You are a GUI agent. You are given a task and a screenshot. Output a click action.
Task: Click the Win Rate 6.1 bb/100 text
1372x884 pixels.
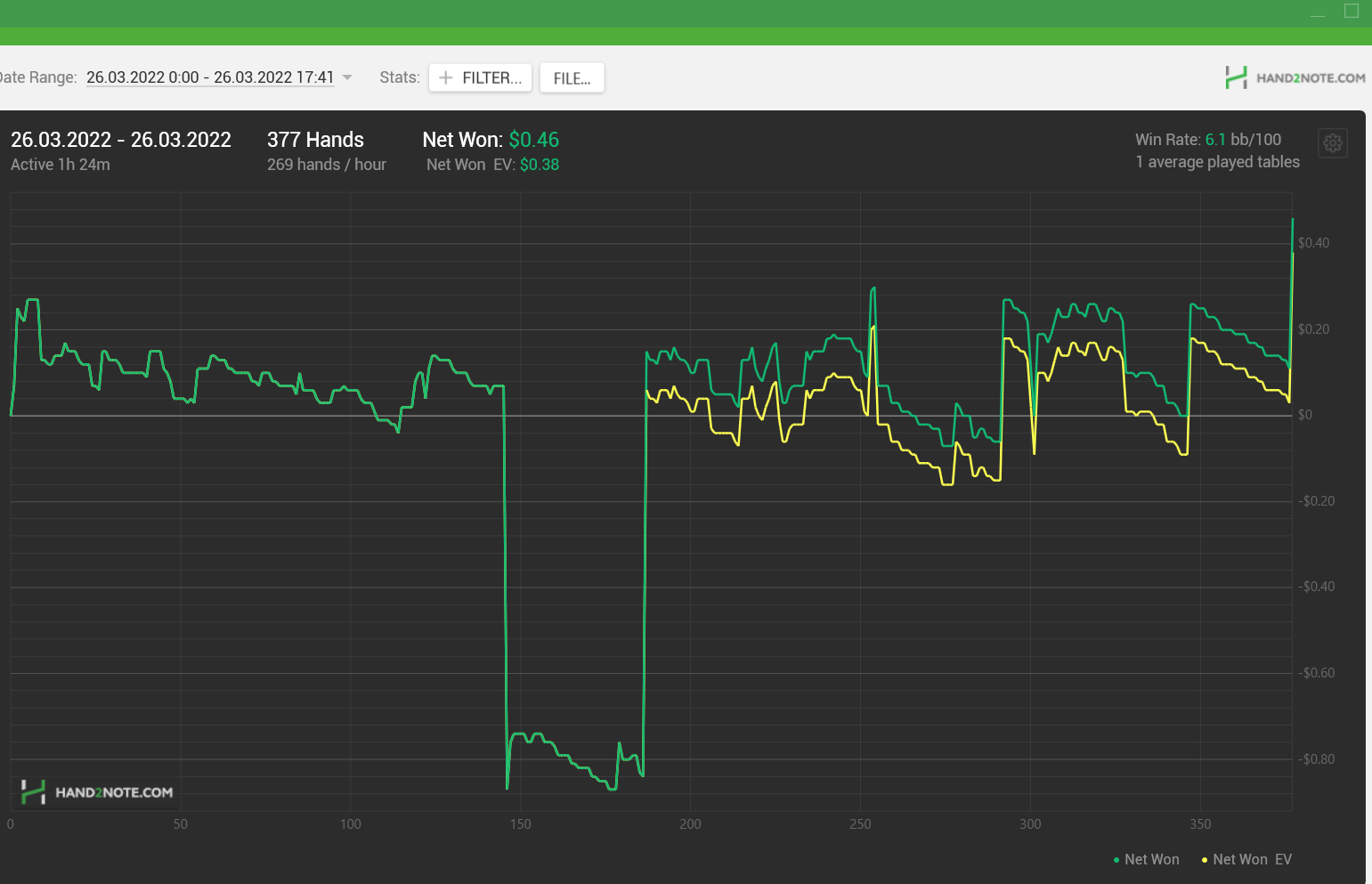click(x=1208, y=140)
